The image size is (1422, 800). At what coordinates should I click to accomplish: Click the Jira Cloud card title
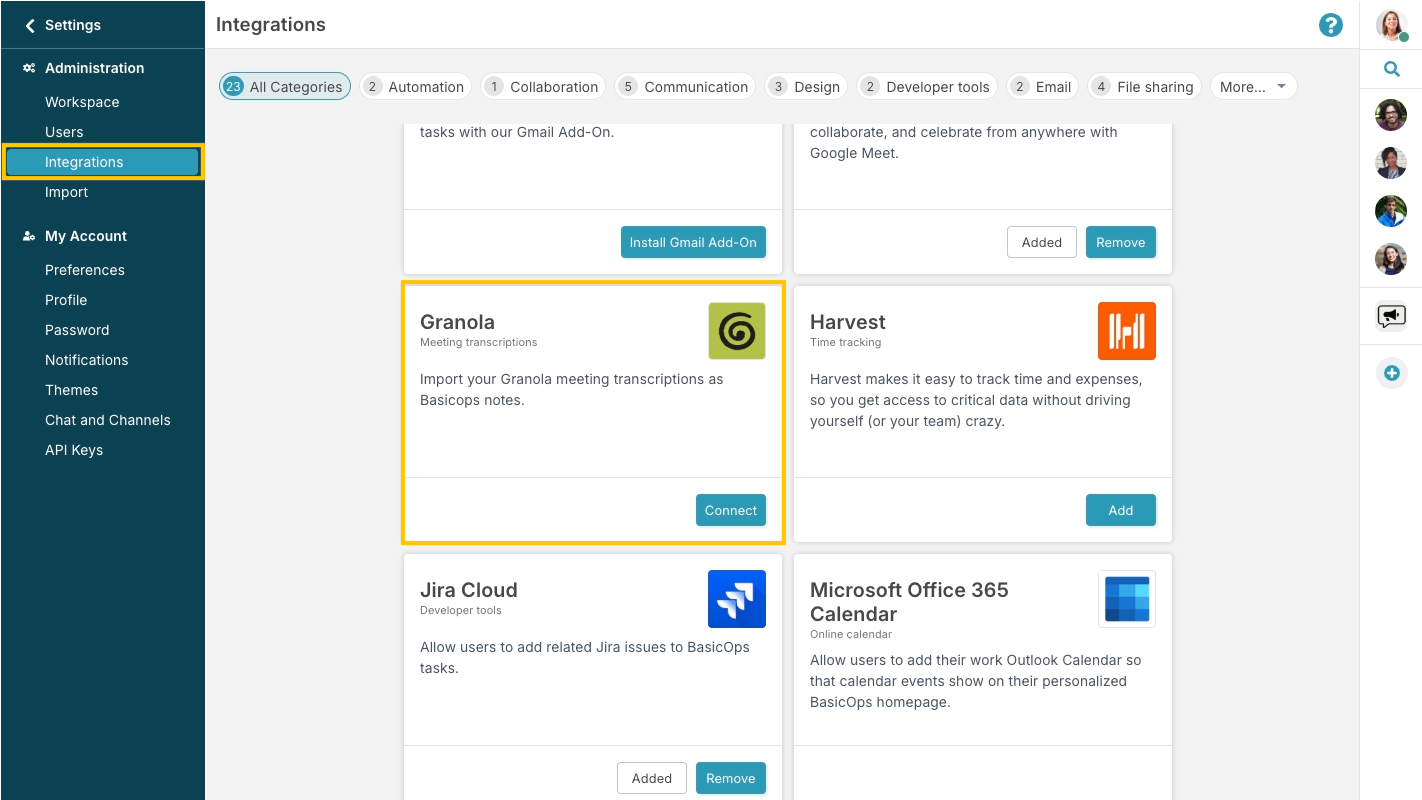click(469, 590)
